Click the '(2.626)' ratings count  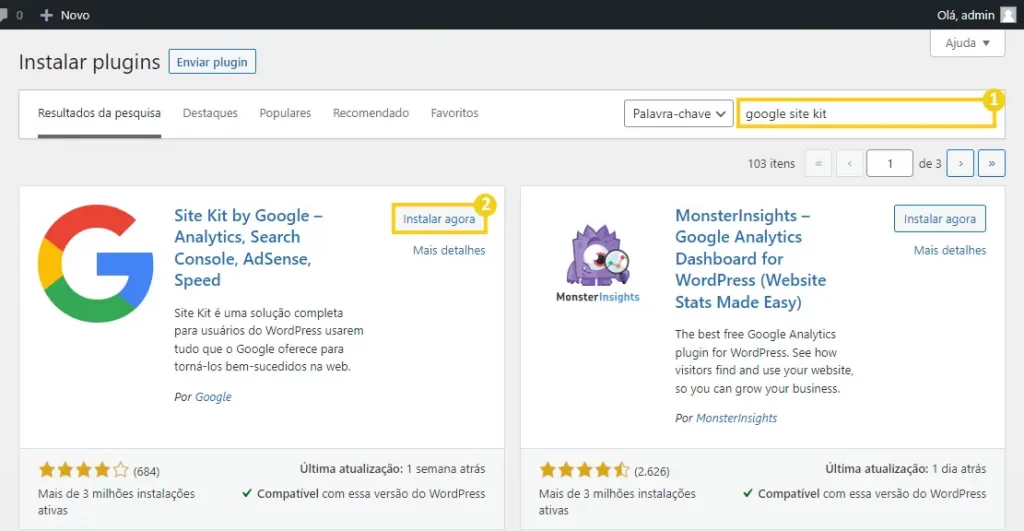click(x=652, y=471)
